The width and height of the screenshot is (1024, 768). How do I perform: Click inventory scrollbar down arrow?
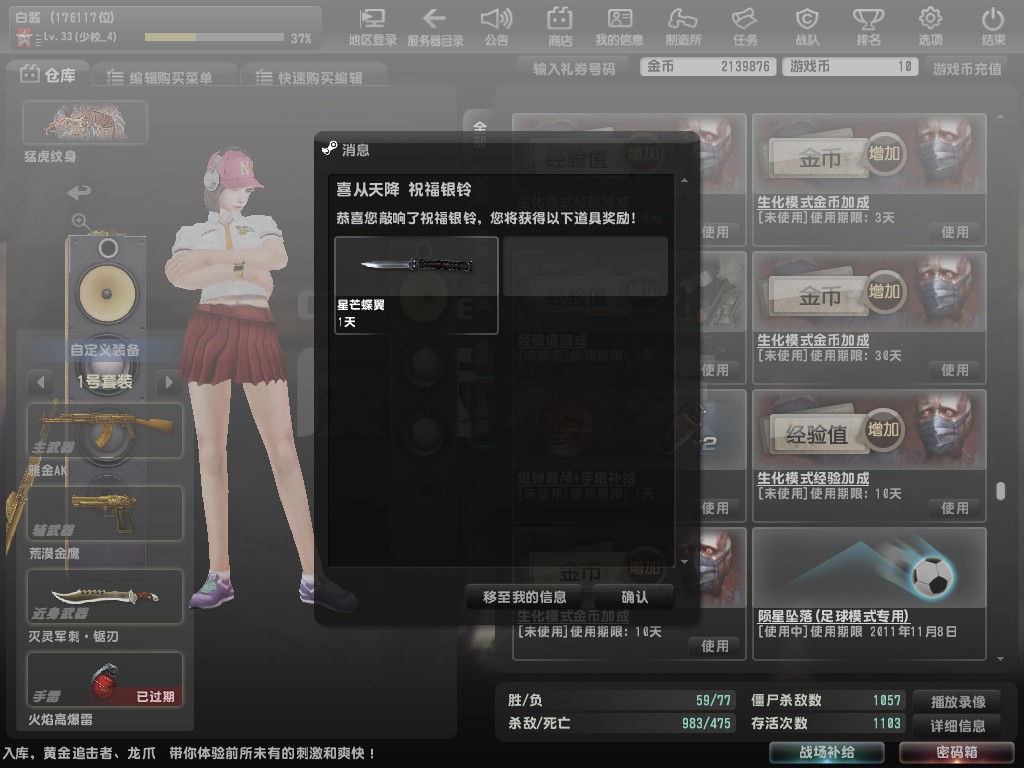point(1000,659)
